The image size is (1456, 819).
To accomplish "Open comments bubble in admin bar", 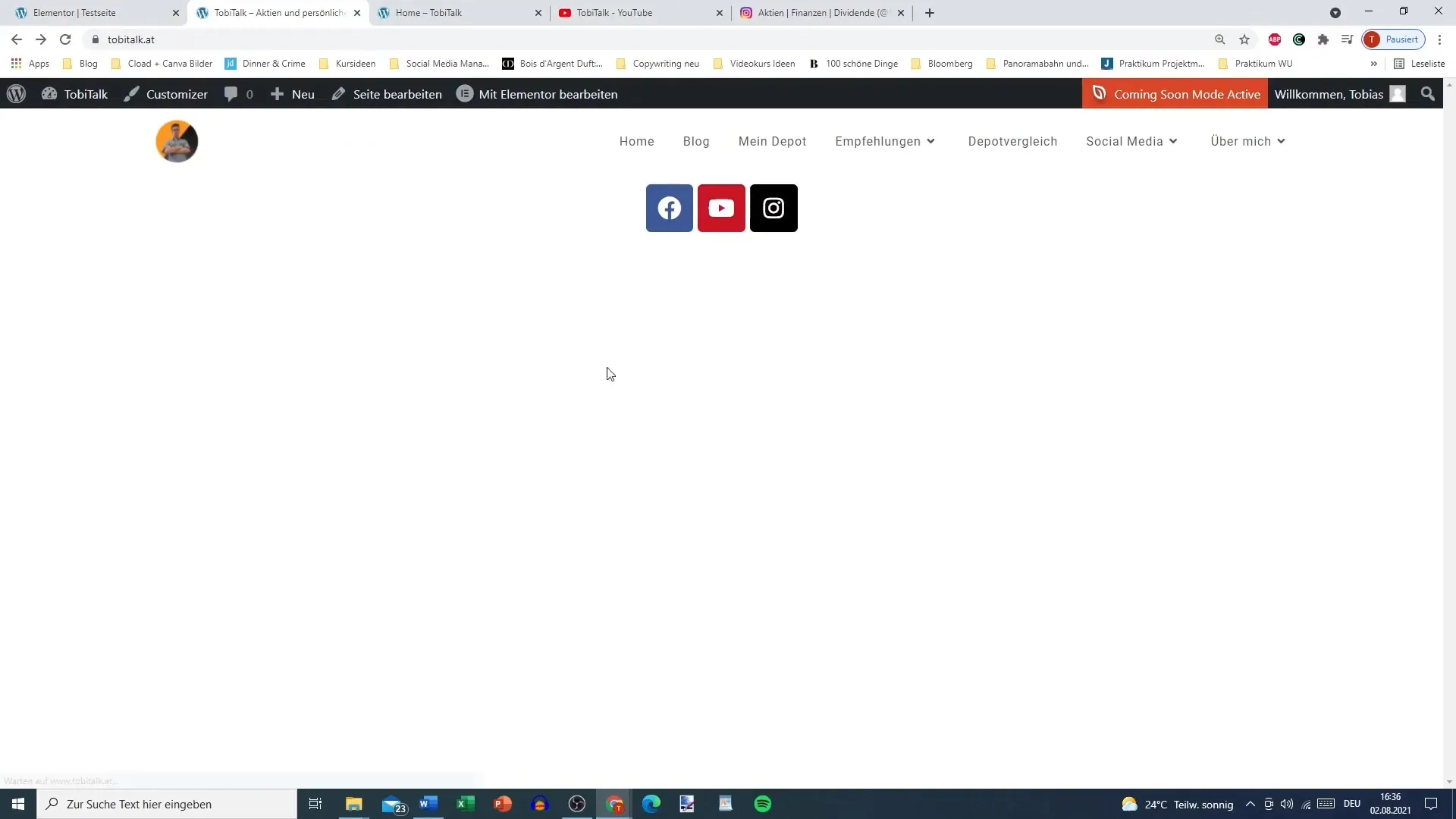I will click(238, 94).
